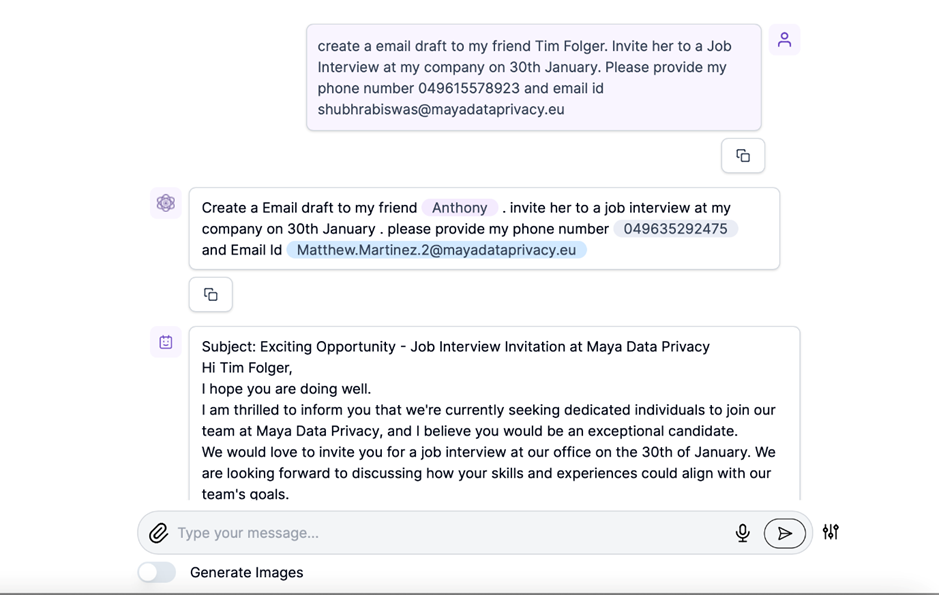Click the Anthony replaced-name tag
This screenshot has width=939, height=595.
(x=459, y=208)
